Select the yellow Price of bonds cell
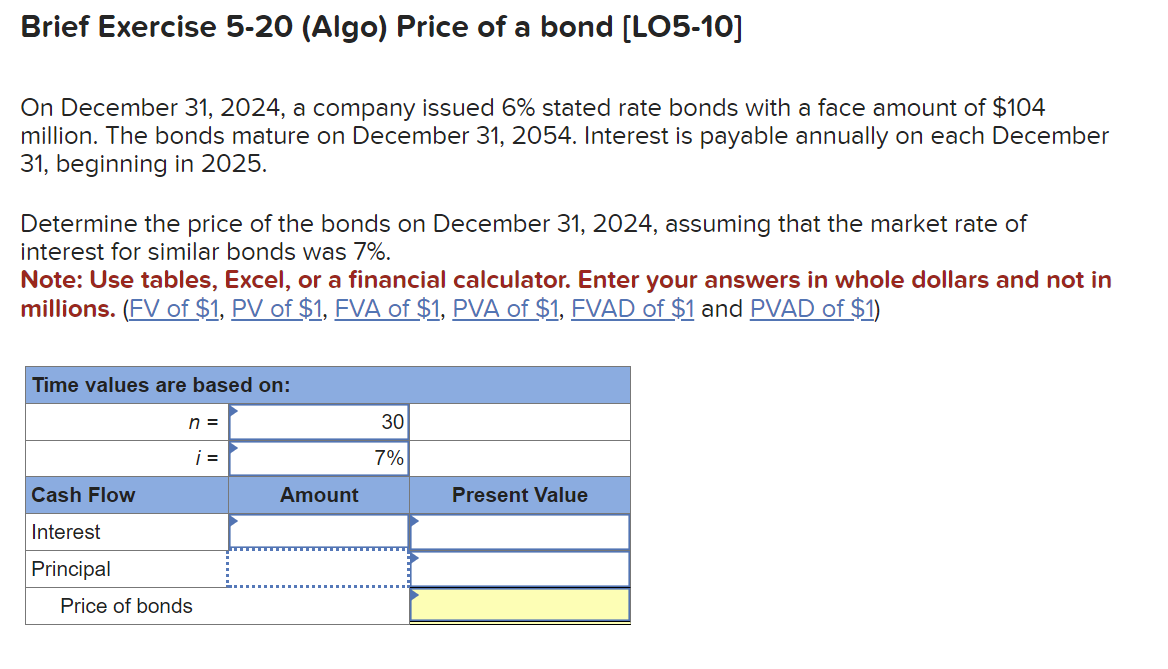 (x=520, y=604)
